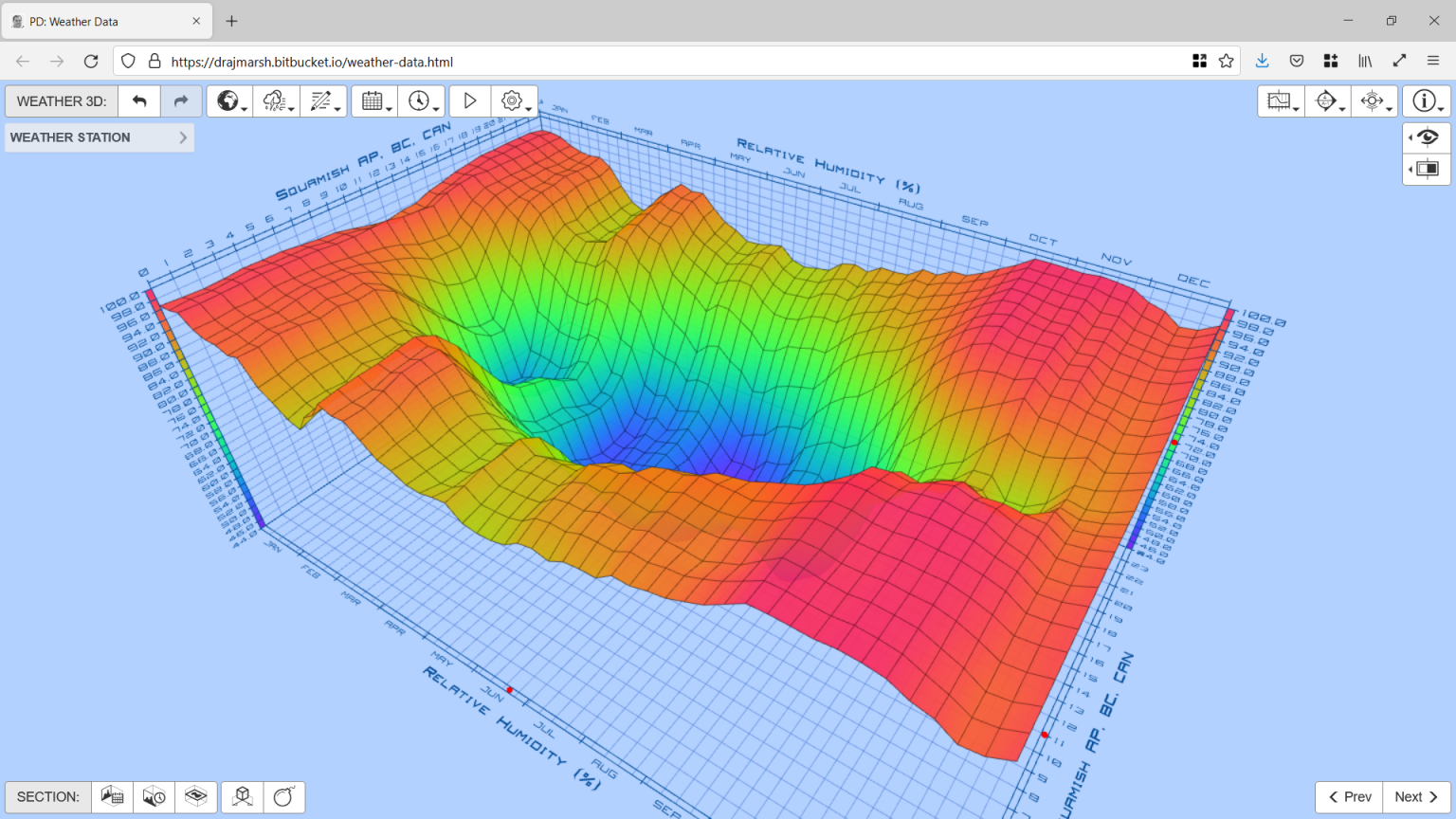
Task: Click the redo arrow button
Action: tap(180, 101)
